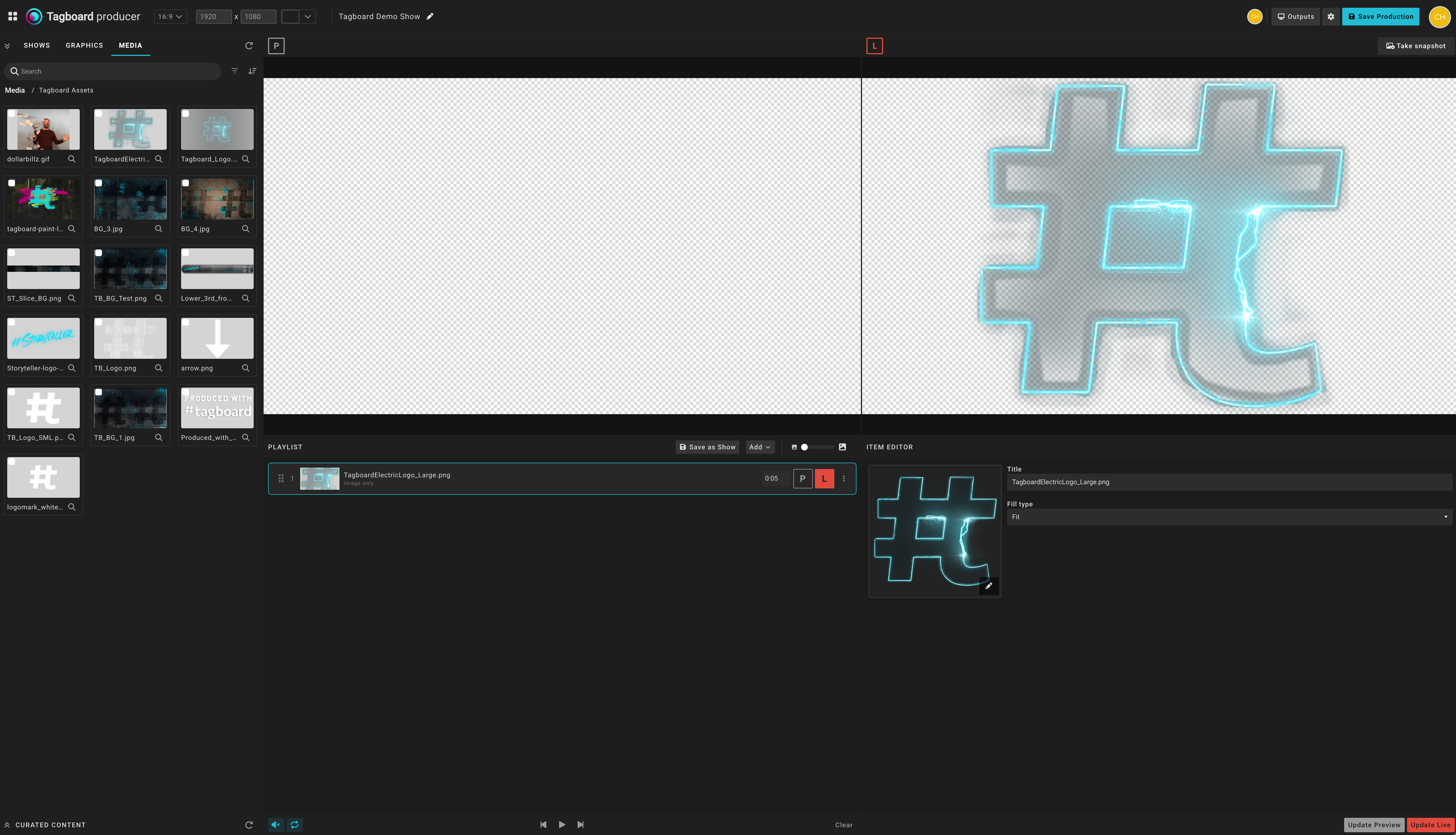Refresh the media panel
The width and height of the screenshot is (1456, 835).
[x=249, y=45]
